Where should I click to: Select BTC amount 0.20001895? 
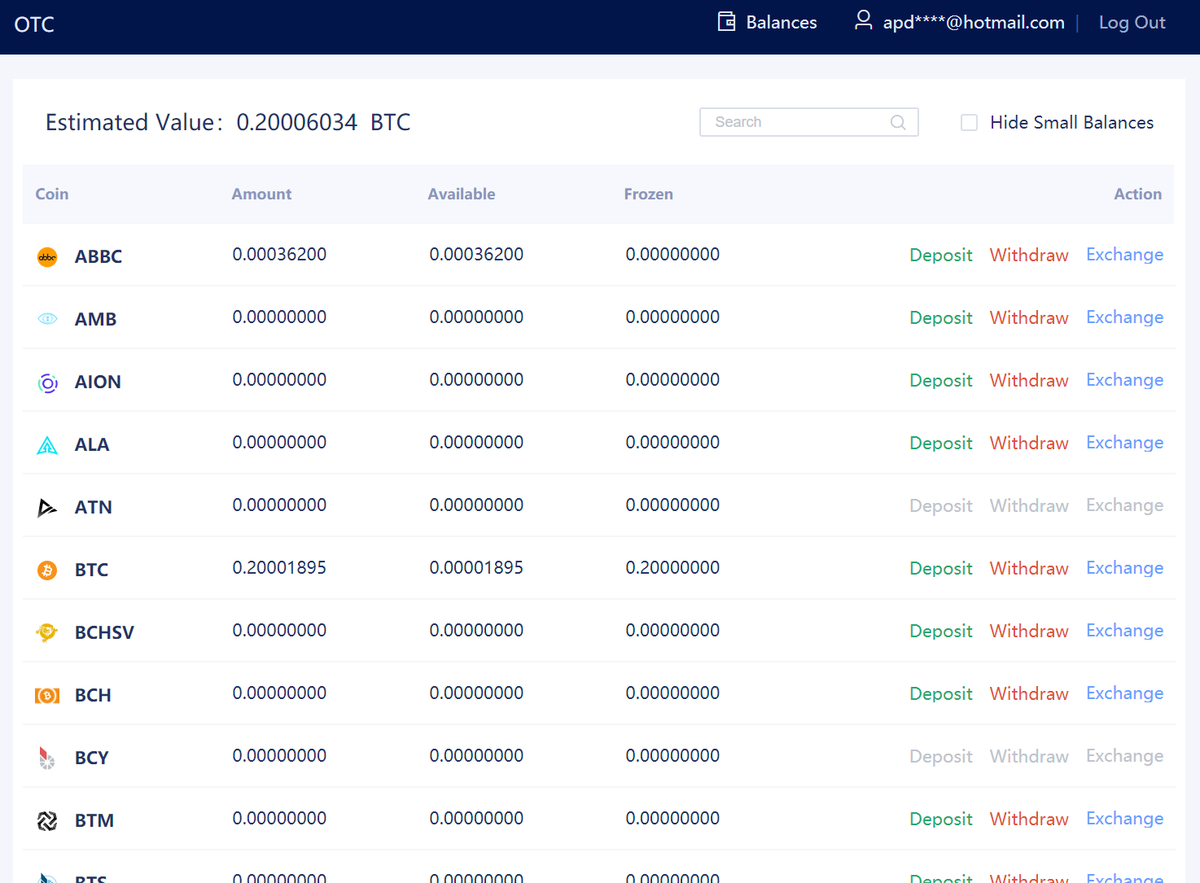pos(279,568)
